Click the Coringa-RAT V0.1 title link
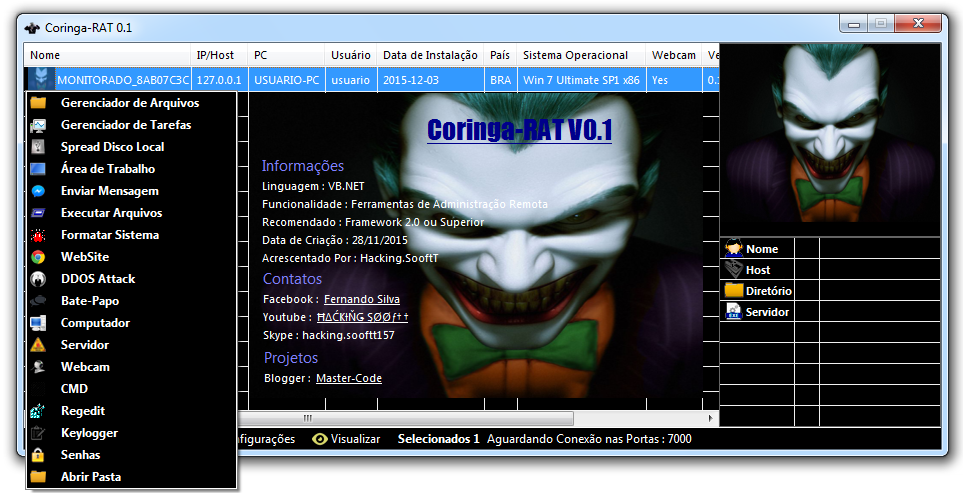Viewport: 963px width, 493px height. tap(520, 130)
